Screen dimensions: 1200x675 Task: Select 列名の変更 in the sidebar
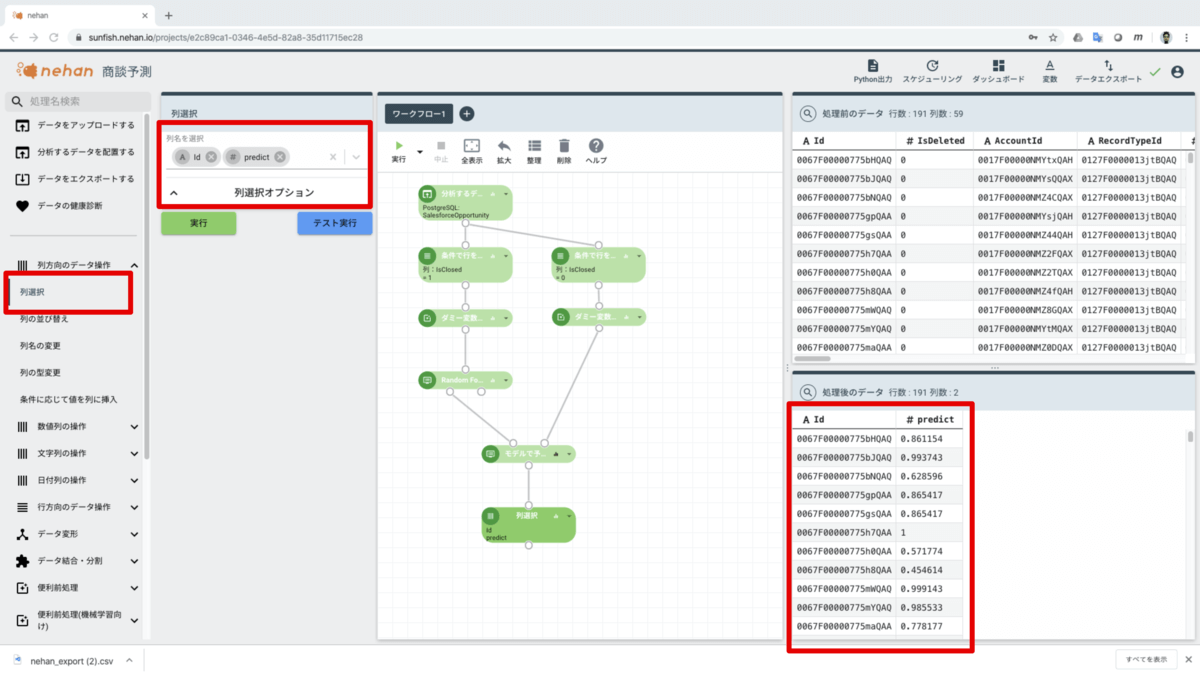coord(40,346)
